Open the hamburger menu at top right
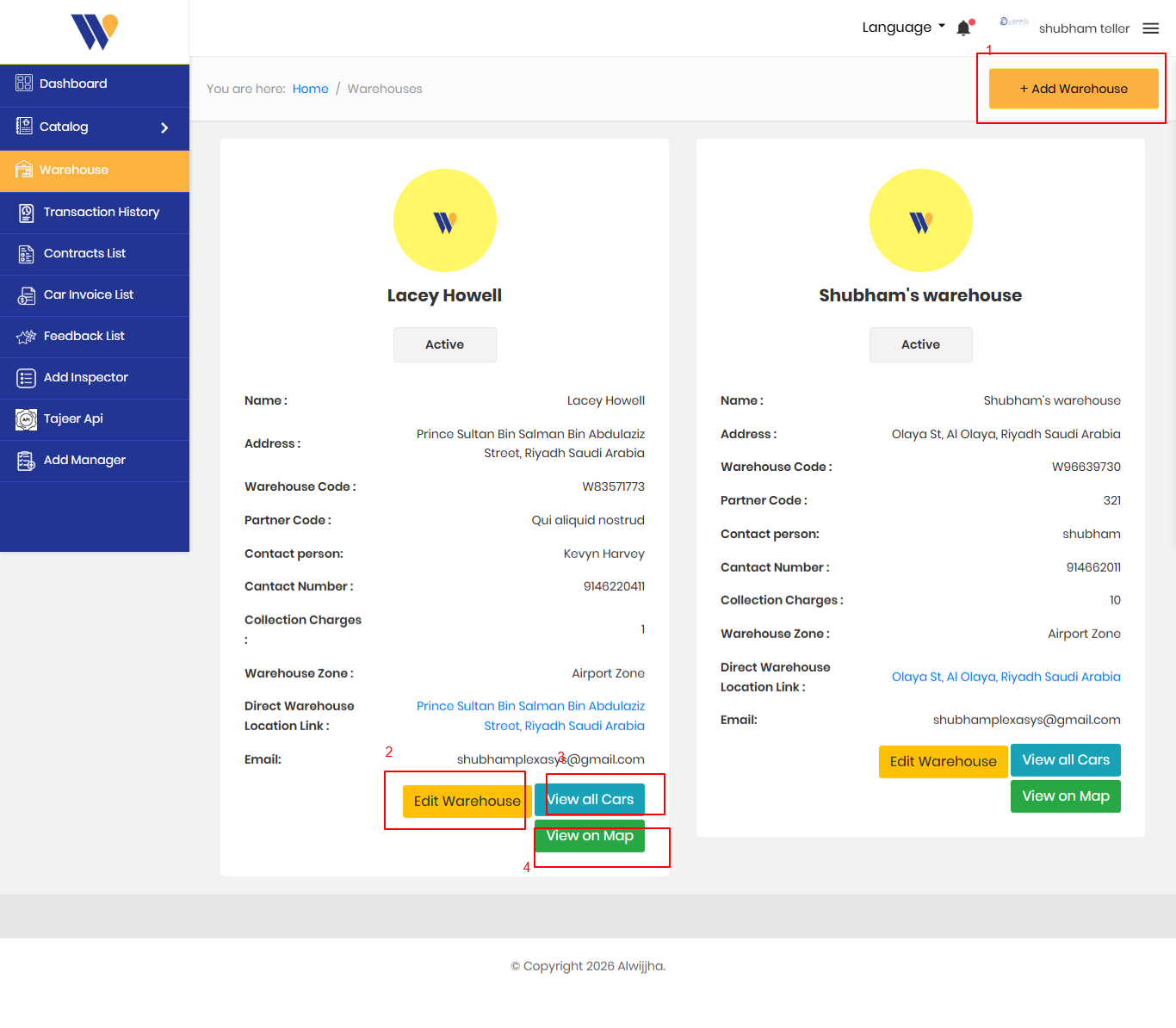1176x1028 pixels. (1150, 28)
